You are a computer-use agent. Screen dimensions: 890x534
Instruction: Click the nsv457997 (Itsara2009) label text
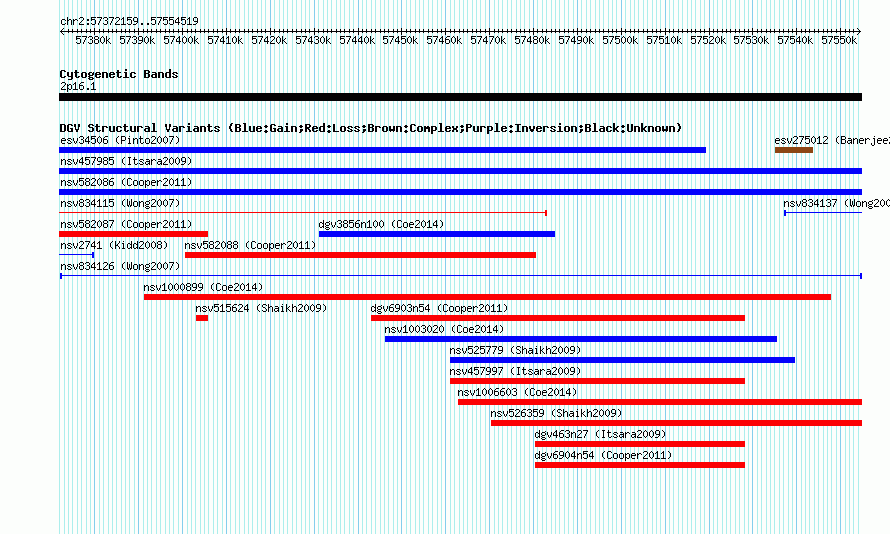point(515,371)
